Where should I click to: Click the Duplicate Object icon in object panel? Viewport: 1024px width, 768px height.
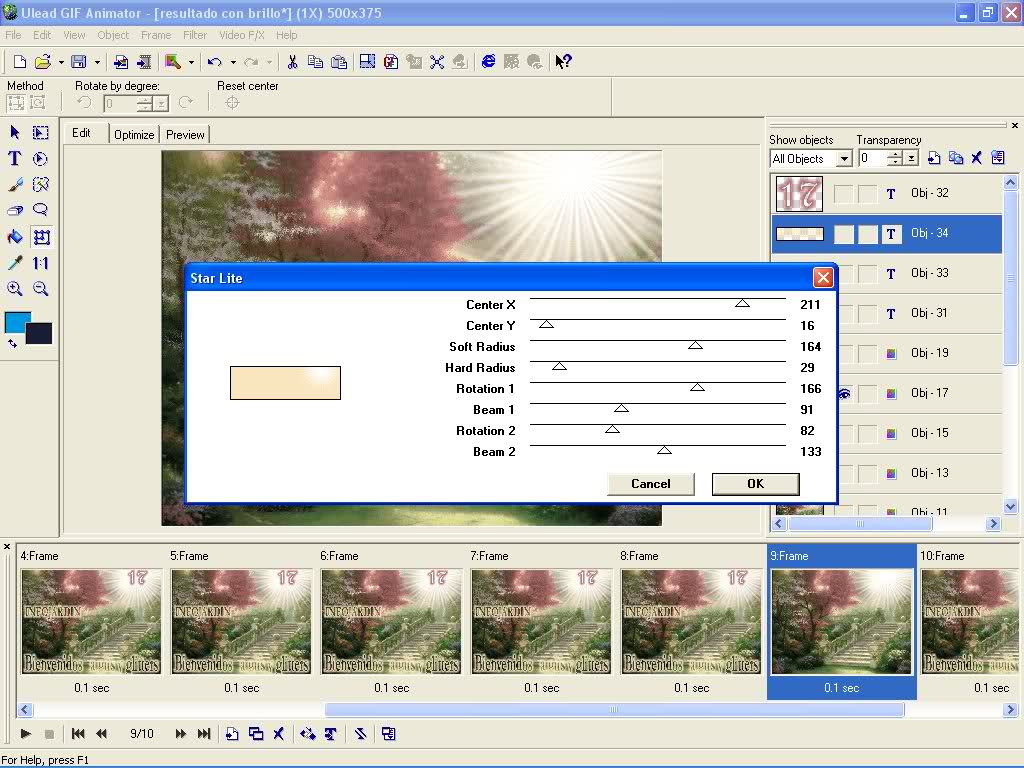[x=955, y=157]
